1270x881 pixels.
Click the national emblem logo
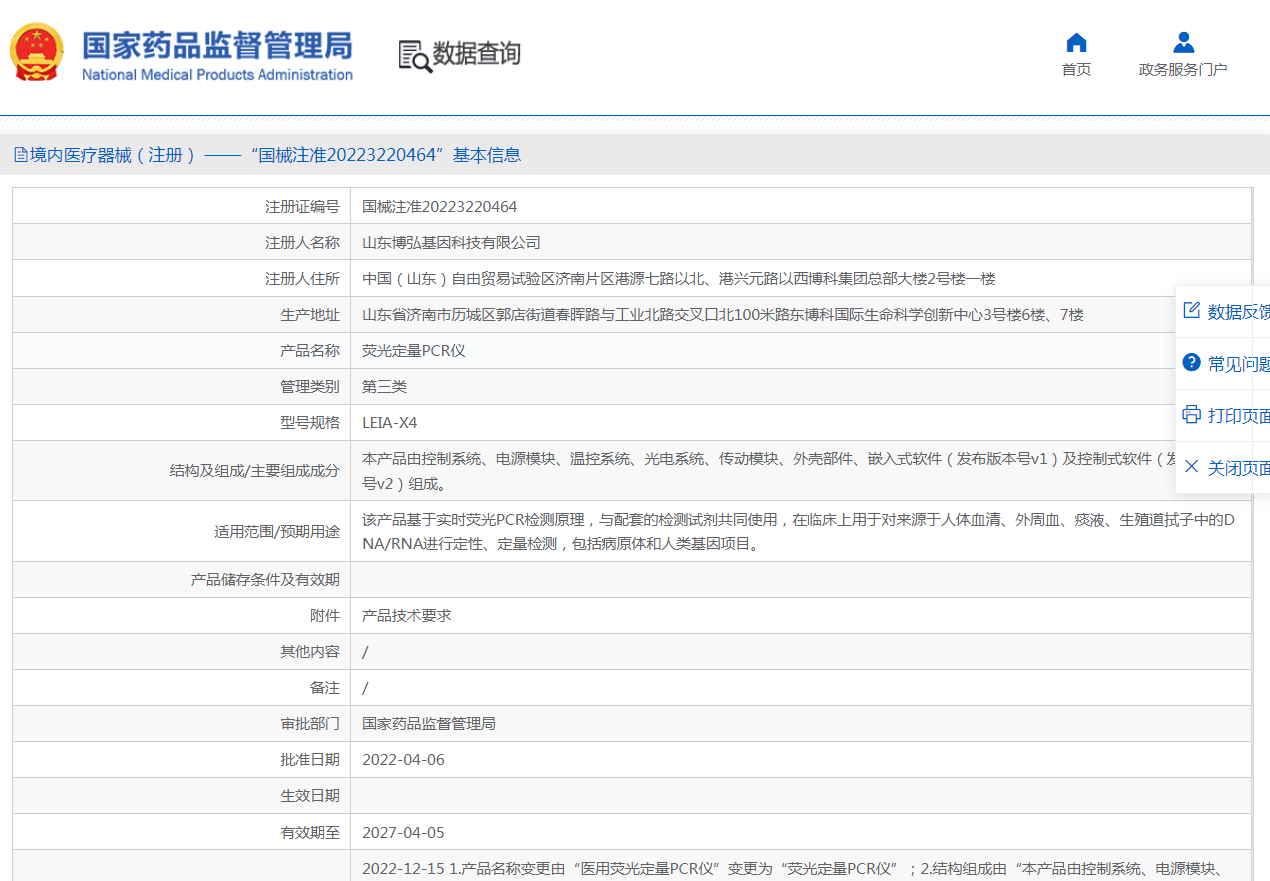click(x=36, y=52)
